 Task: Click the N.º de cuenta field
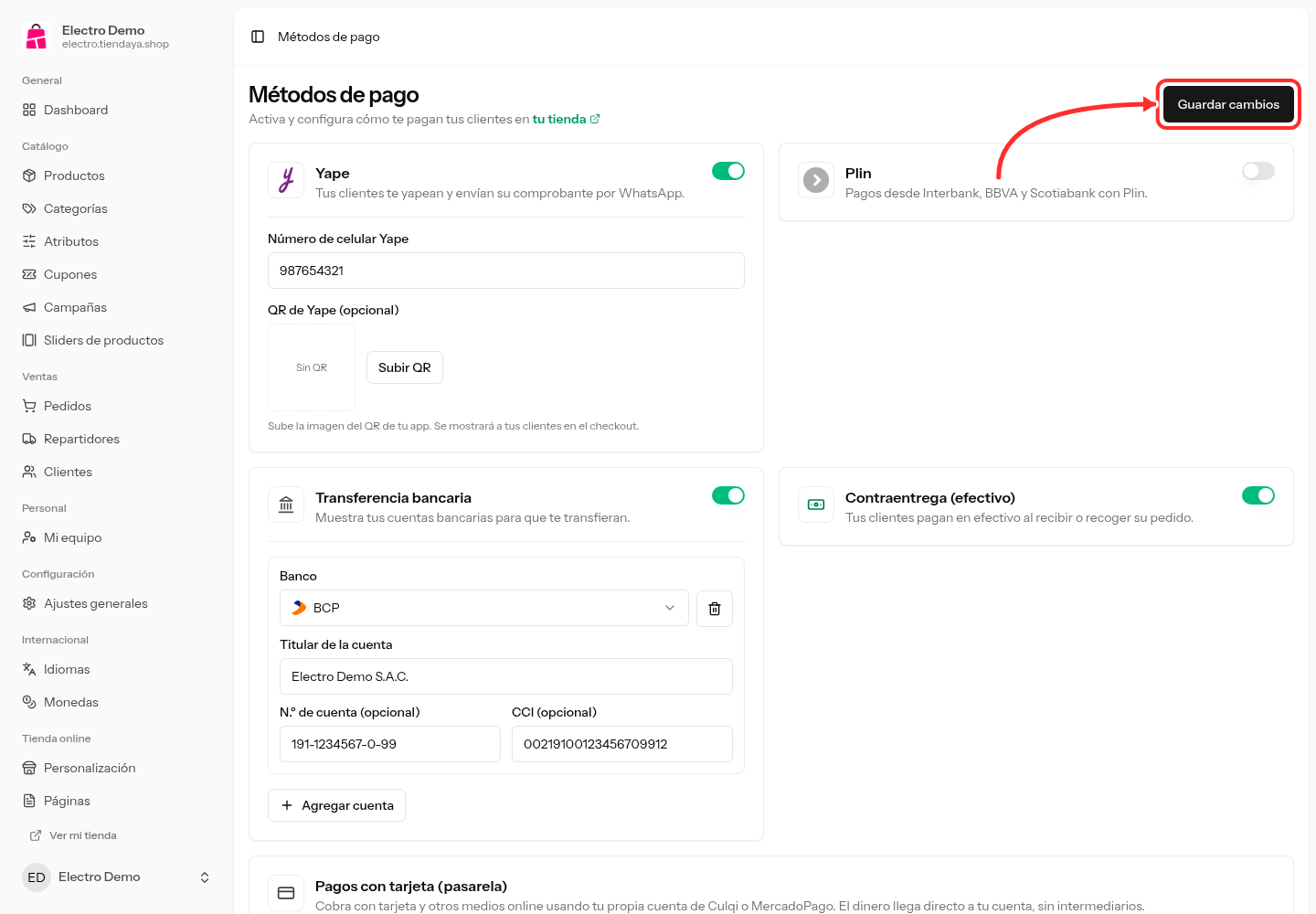[390, 744]
